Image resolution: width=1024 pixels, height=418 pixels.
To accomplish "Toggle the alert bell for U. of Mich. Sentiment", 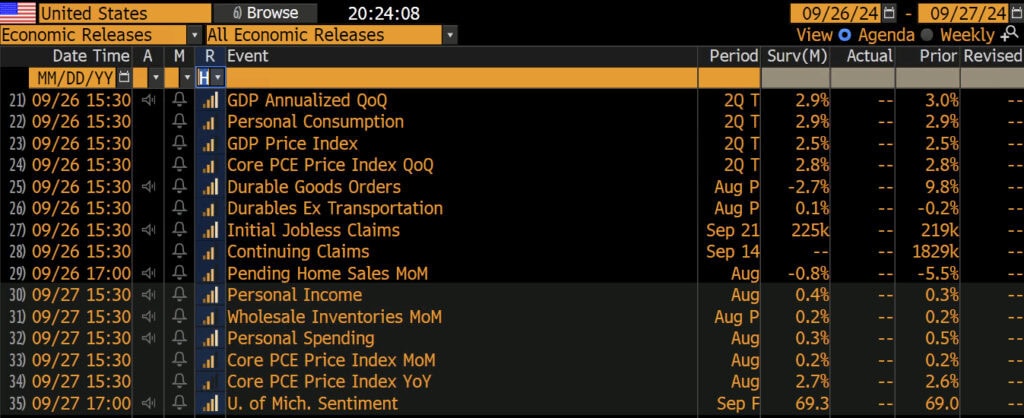I will coord(180,404).
